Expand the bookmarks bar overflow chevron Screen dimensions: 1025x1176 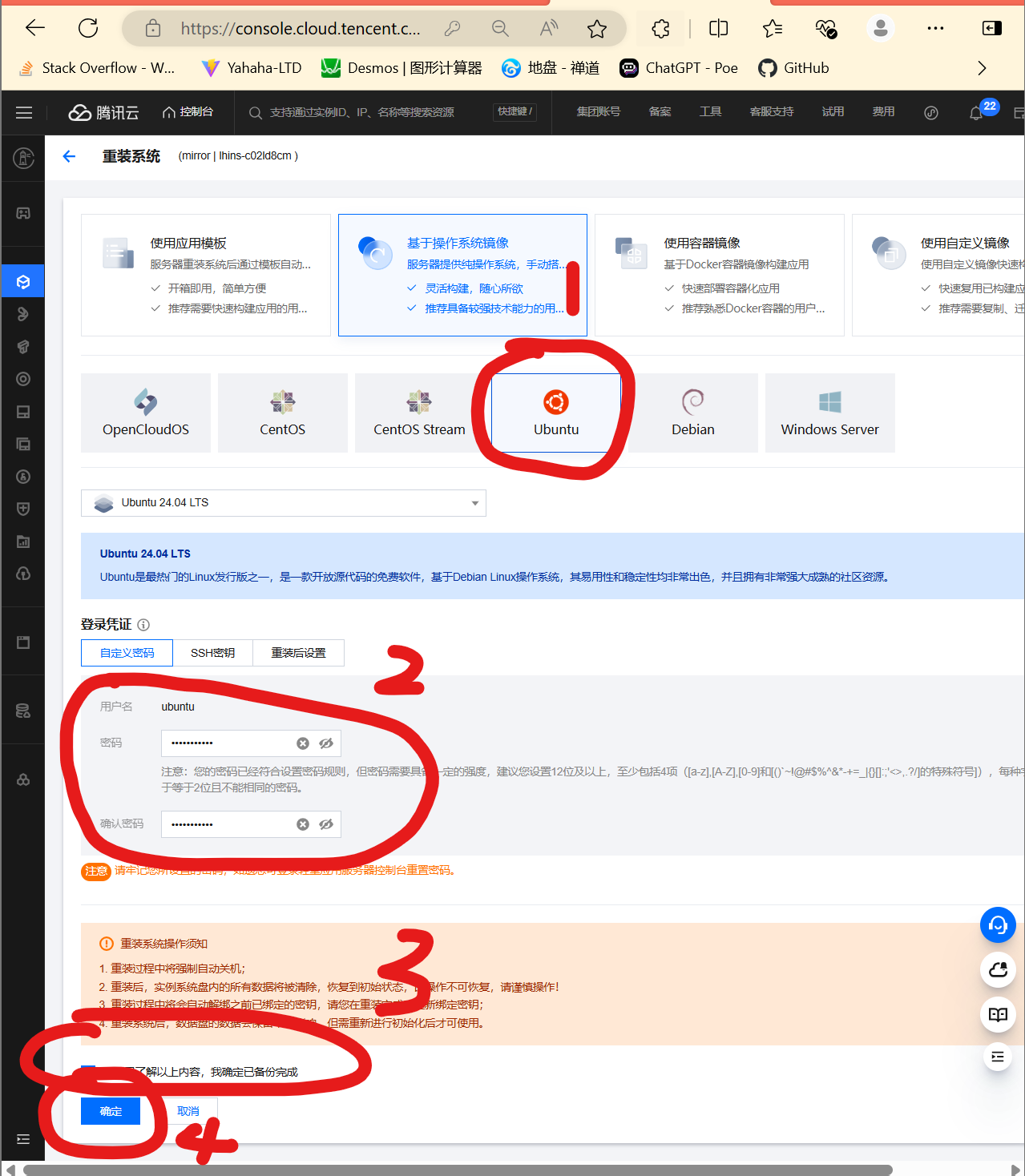pos(982,68)
